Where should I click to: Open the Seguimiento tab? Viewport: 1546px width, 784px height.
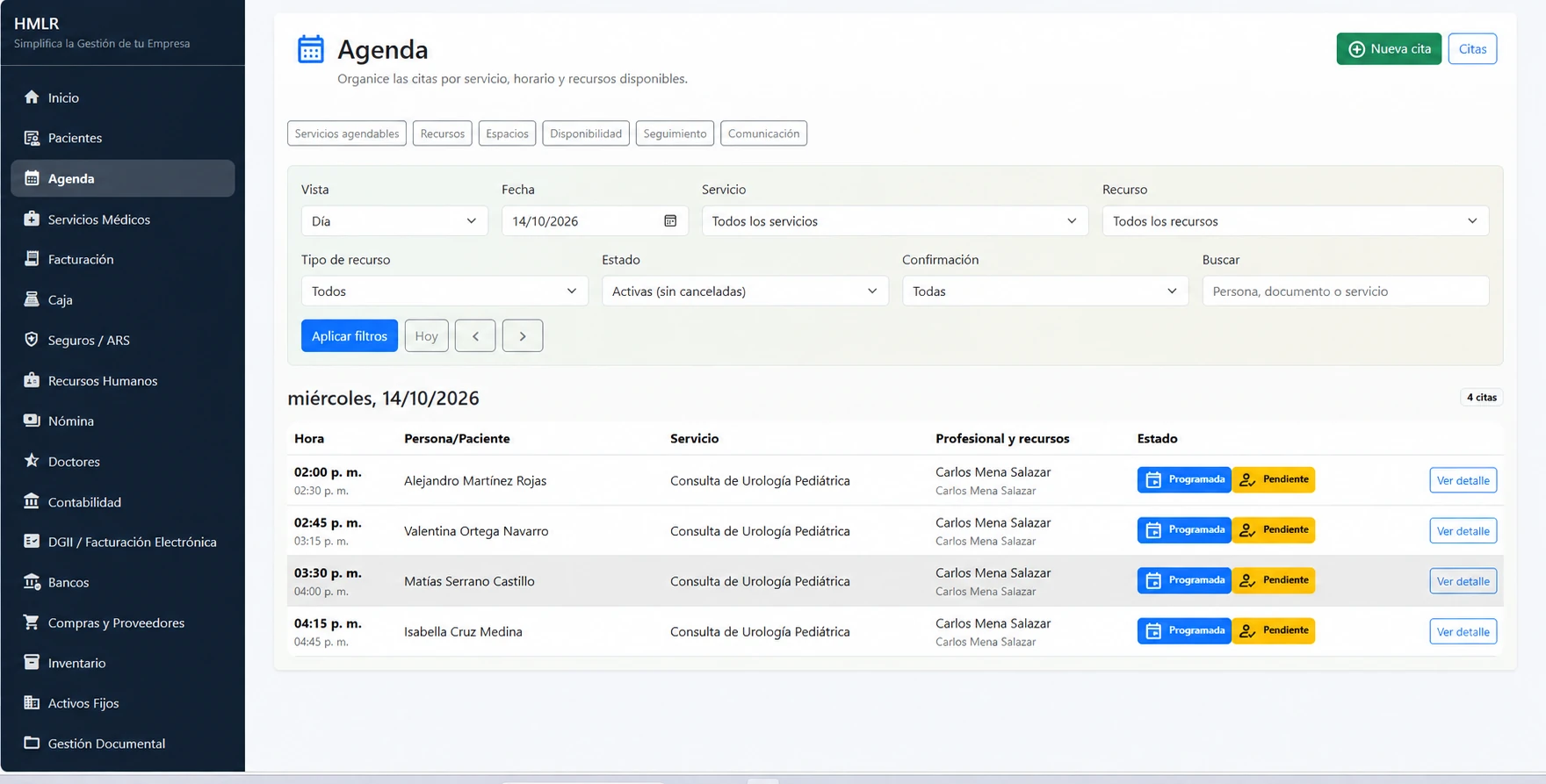675,133
